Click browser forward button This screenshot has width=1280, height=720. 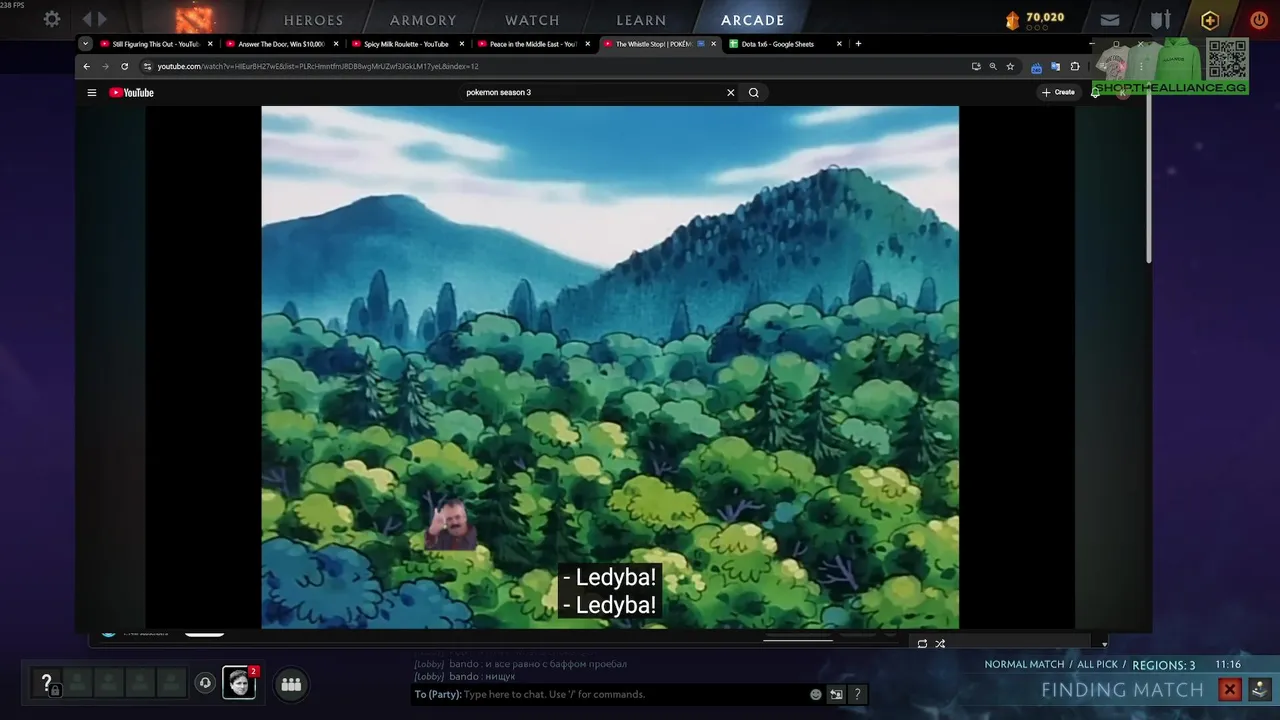click(105, 66)
